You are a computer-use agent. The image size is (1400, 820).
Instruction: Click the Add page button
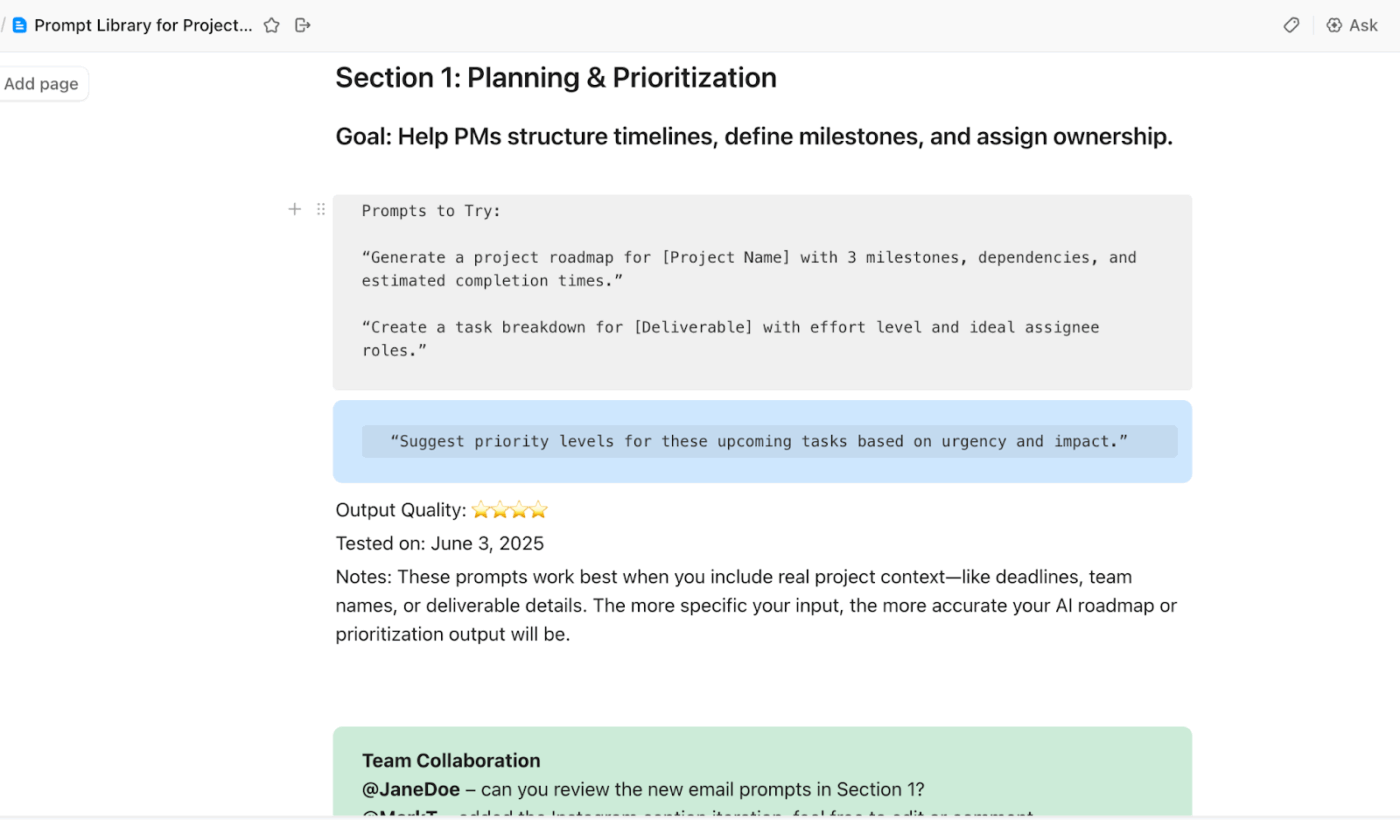(42, 83)
